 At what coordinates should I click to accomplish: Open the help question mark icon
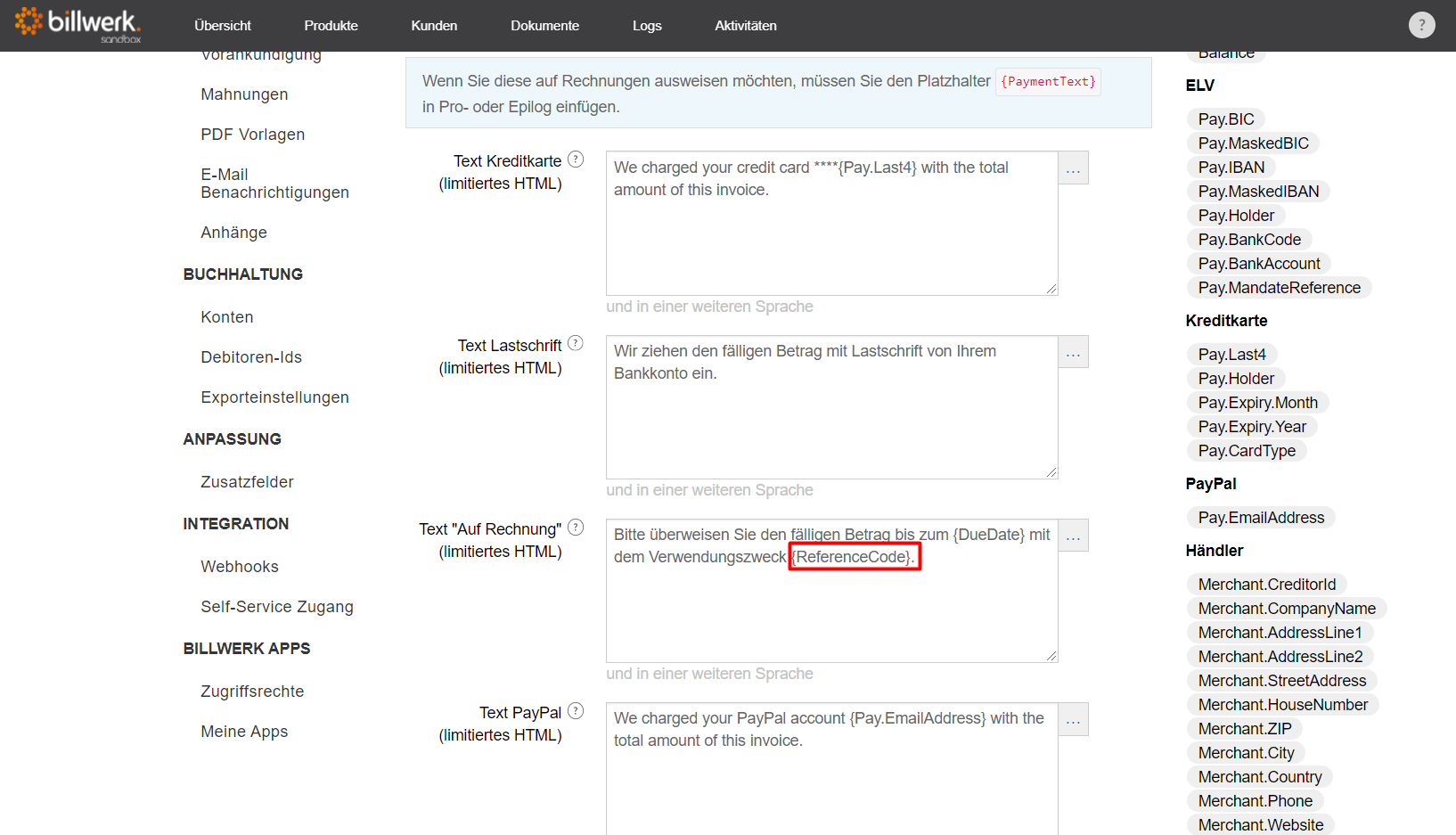point(1421,25)
